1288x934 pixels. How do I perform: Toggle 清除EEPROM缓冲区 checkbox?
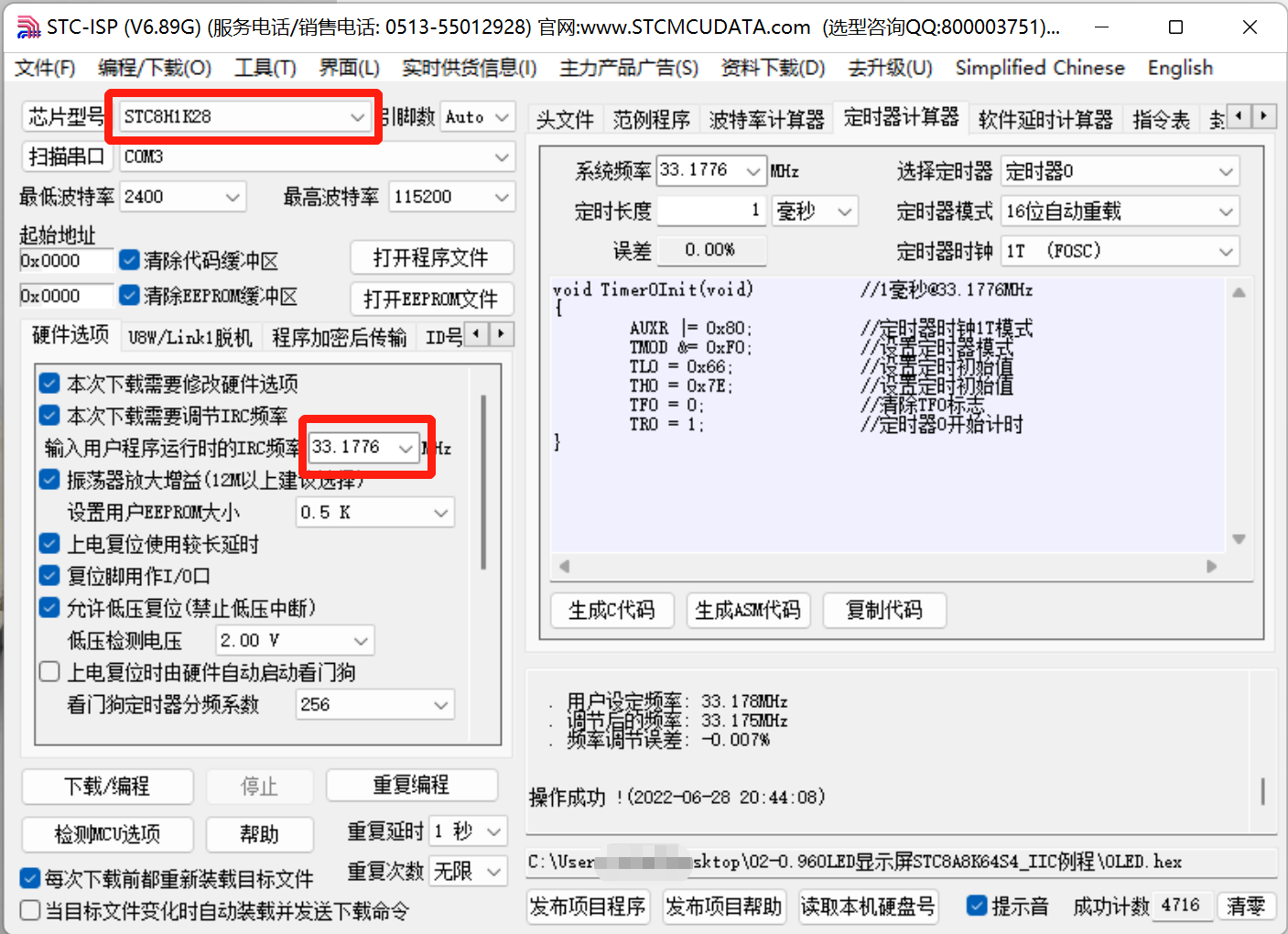130,296
